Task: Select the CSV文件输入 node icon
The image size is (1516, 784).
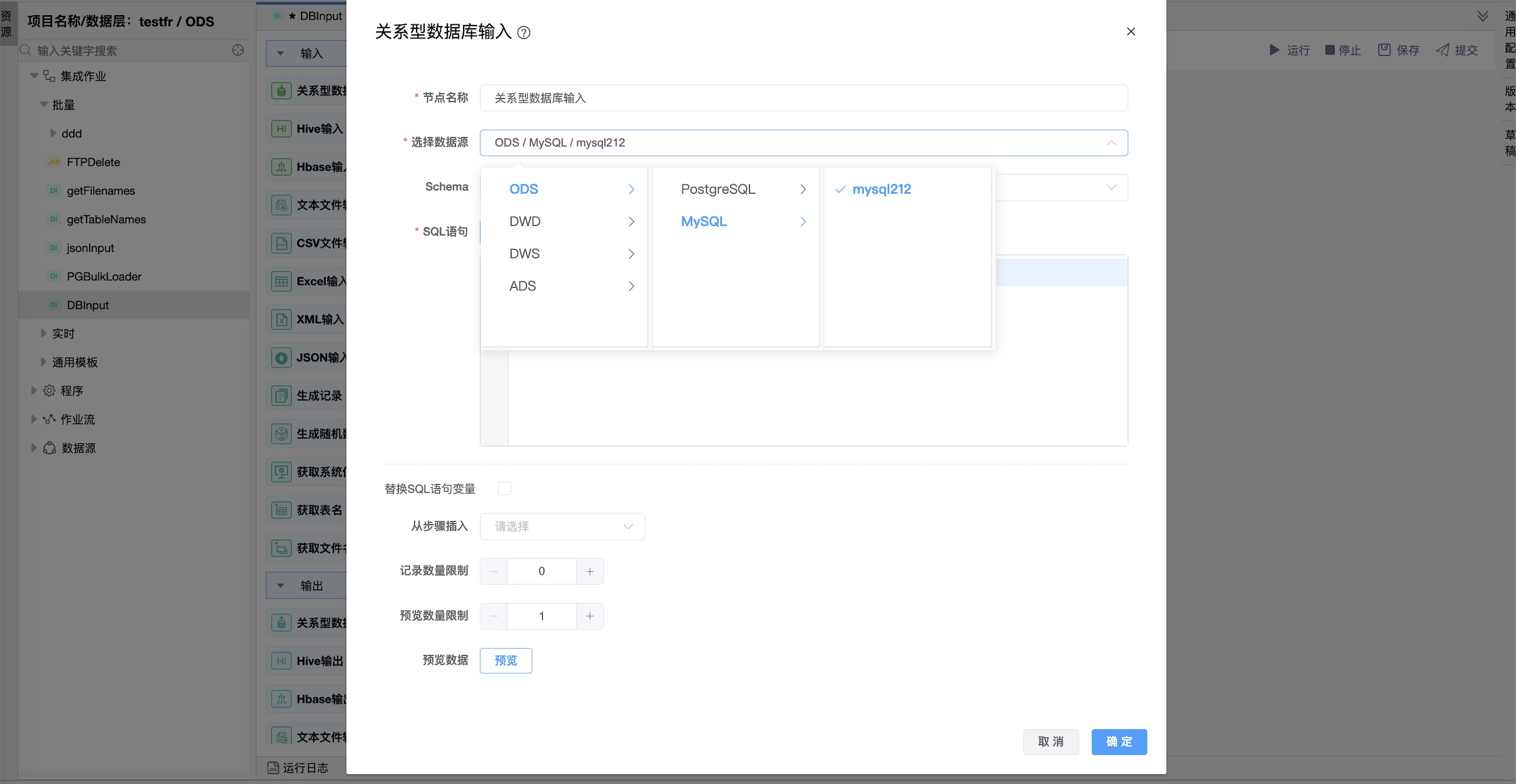Action: tap(281, 243)
